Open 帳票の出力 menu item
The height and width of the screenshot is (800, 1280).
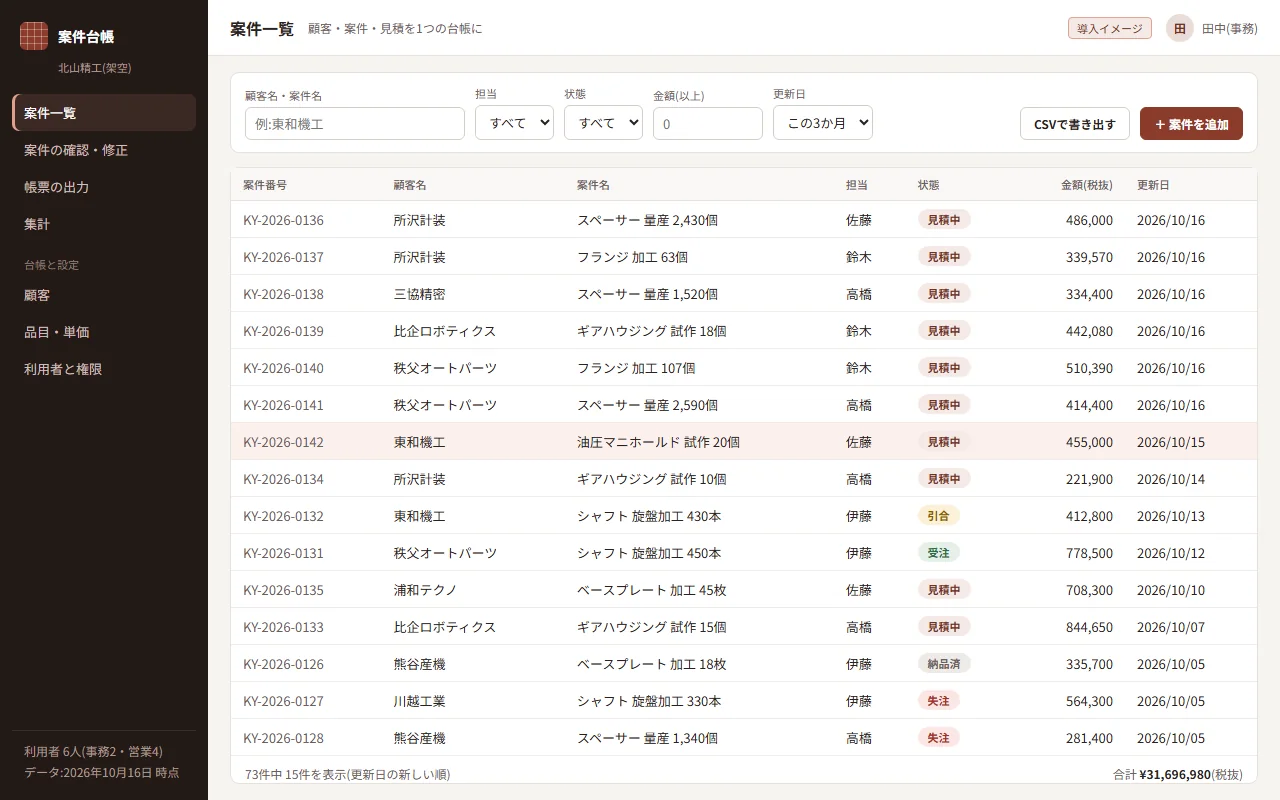(x=104, y=187)
